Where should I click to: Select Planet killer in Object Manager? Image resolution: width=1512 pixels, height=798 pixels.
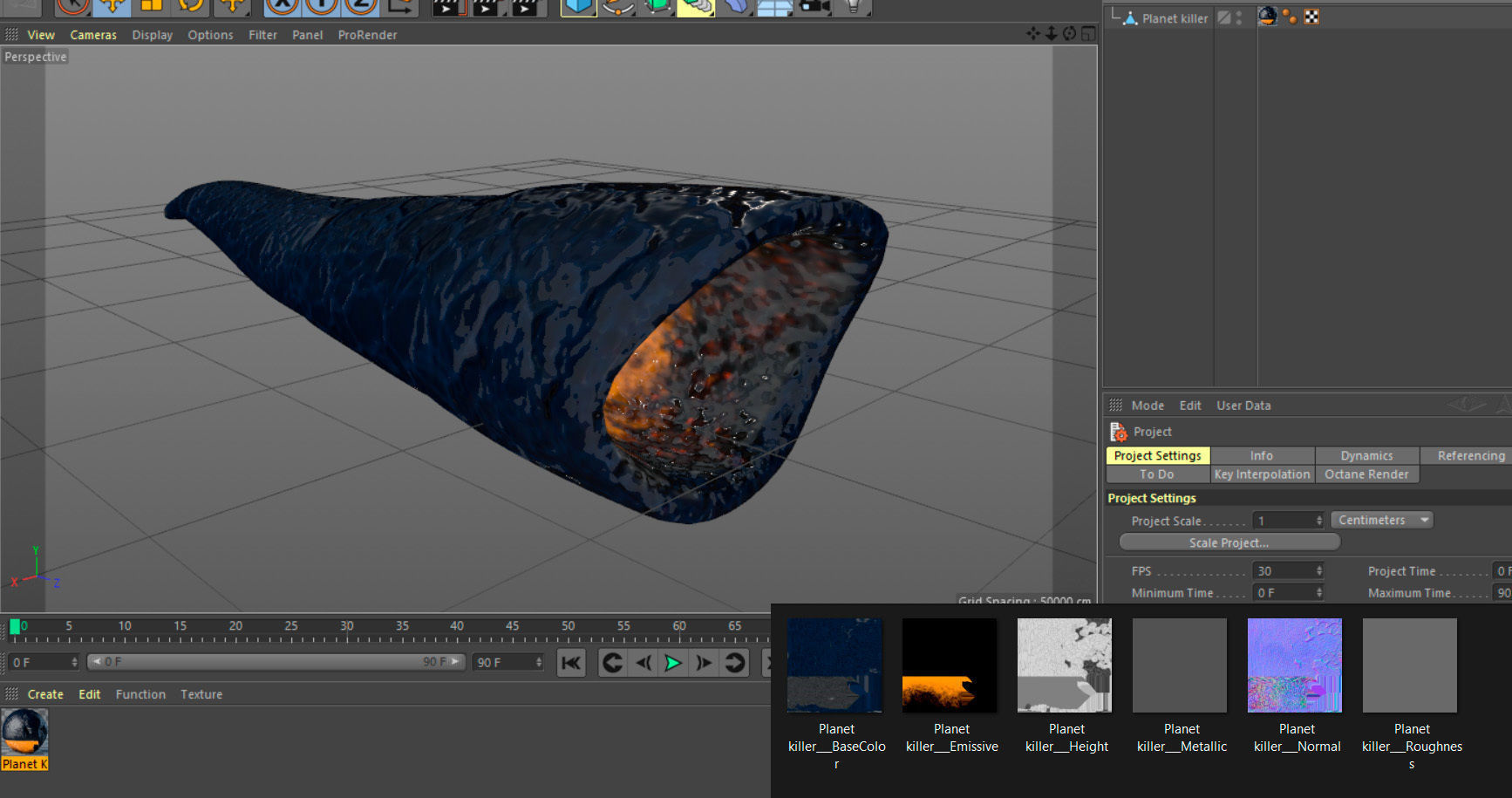(x=1175, y=18)
